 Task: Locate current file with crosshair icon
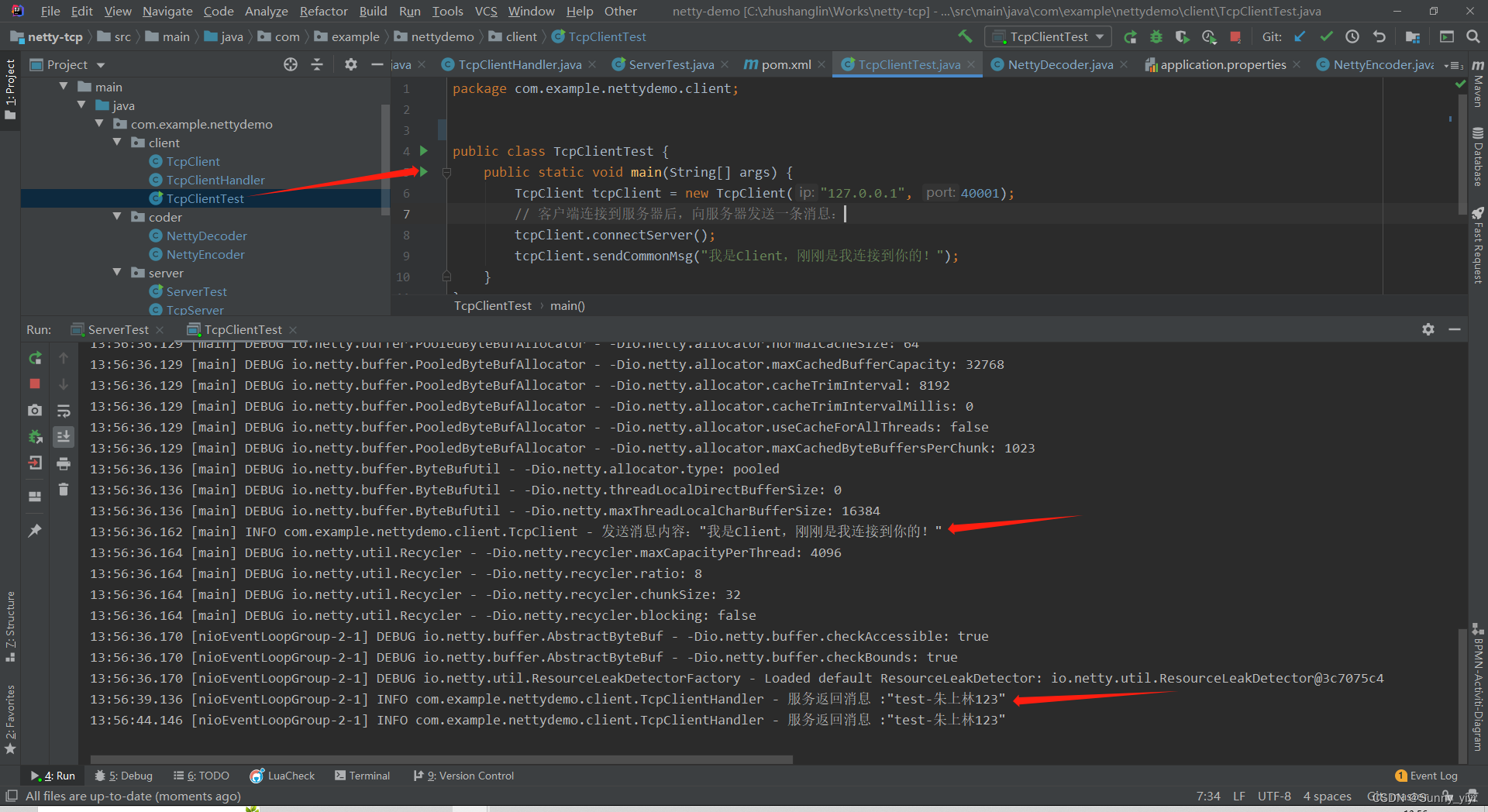(291, 64)
